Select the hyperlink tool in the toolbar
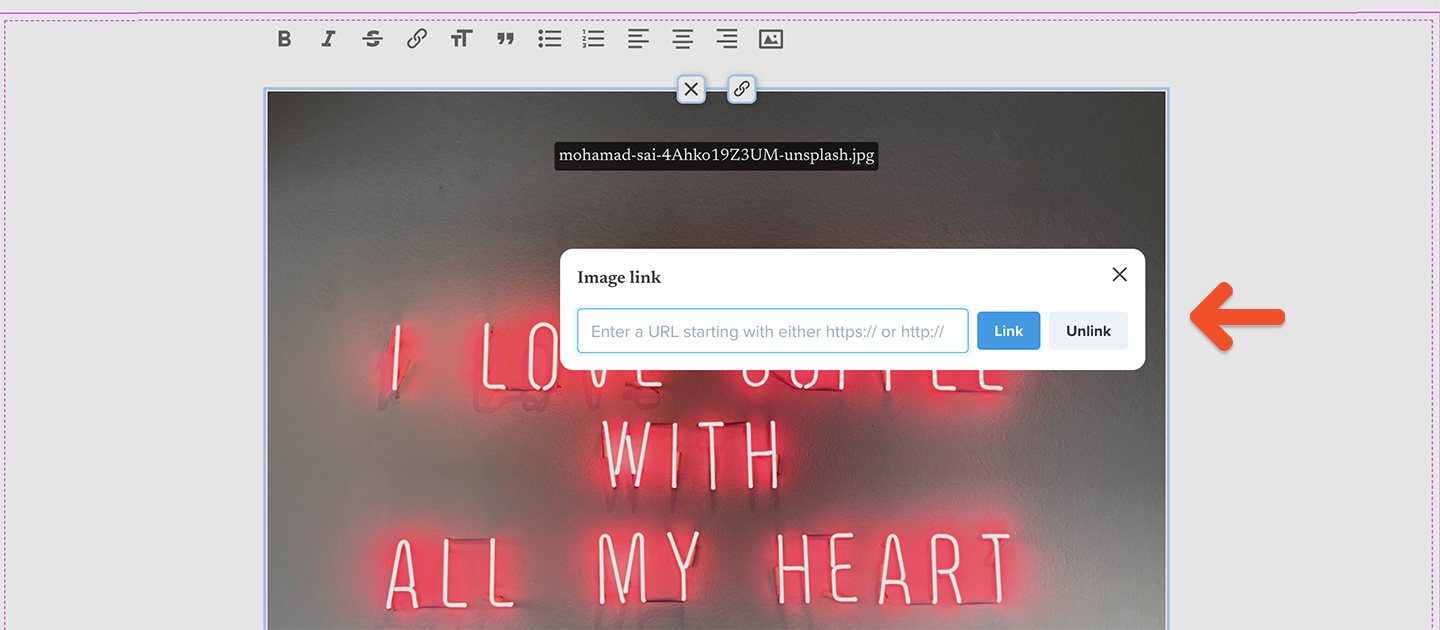1440x630 pixels. click(x=416, y=39)
